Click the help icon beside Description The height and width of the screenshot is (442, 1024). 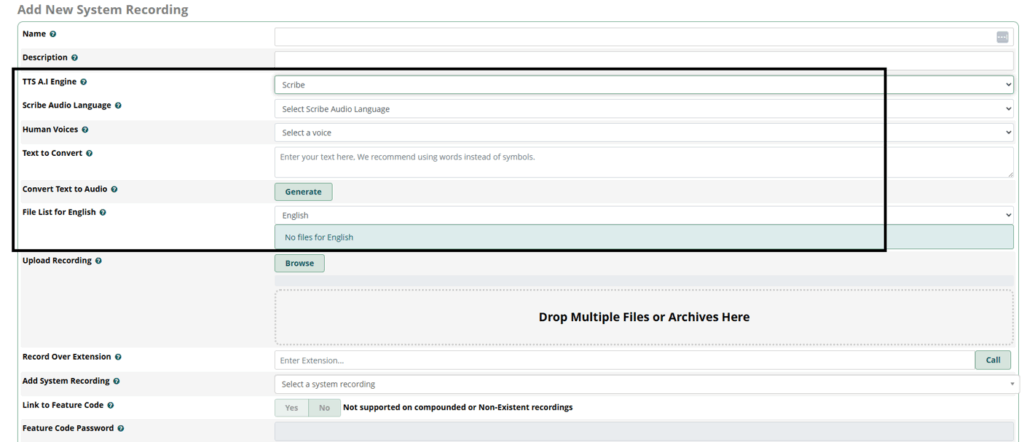[x=75, y=58]
